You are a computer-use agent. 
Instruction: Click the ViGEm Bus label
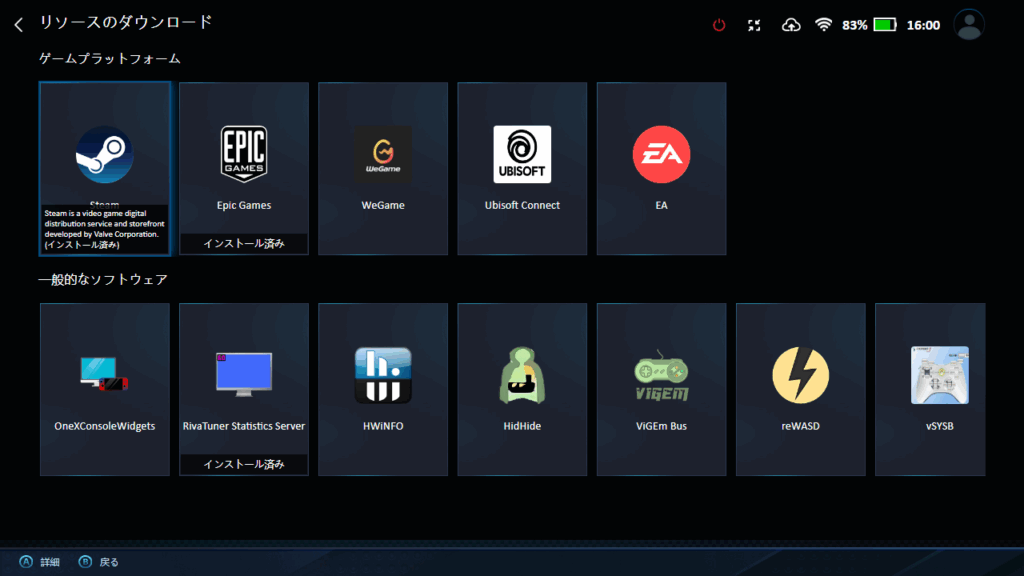tap(661, 426)
